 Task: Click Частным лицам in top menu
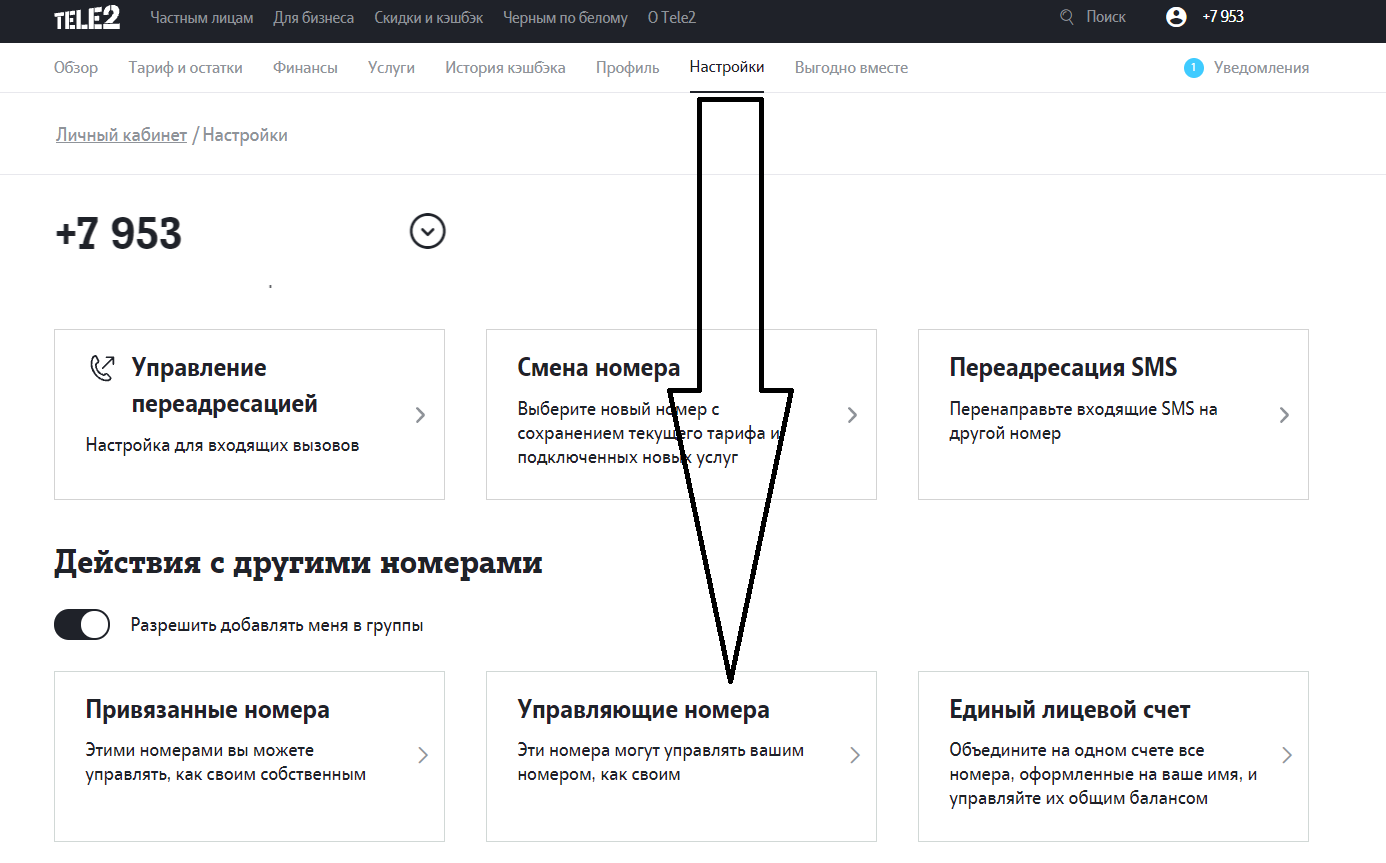[202, 17]
